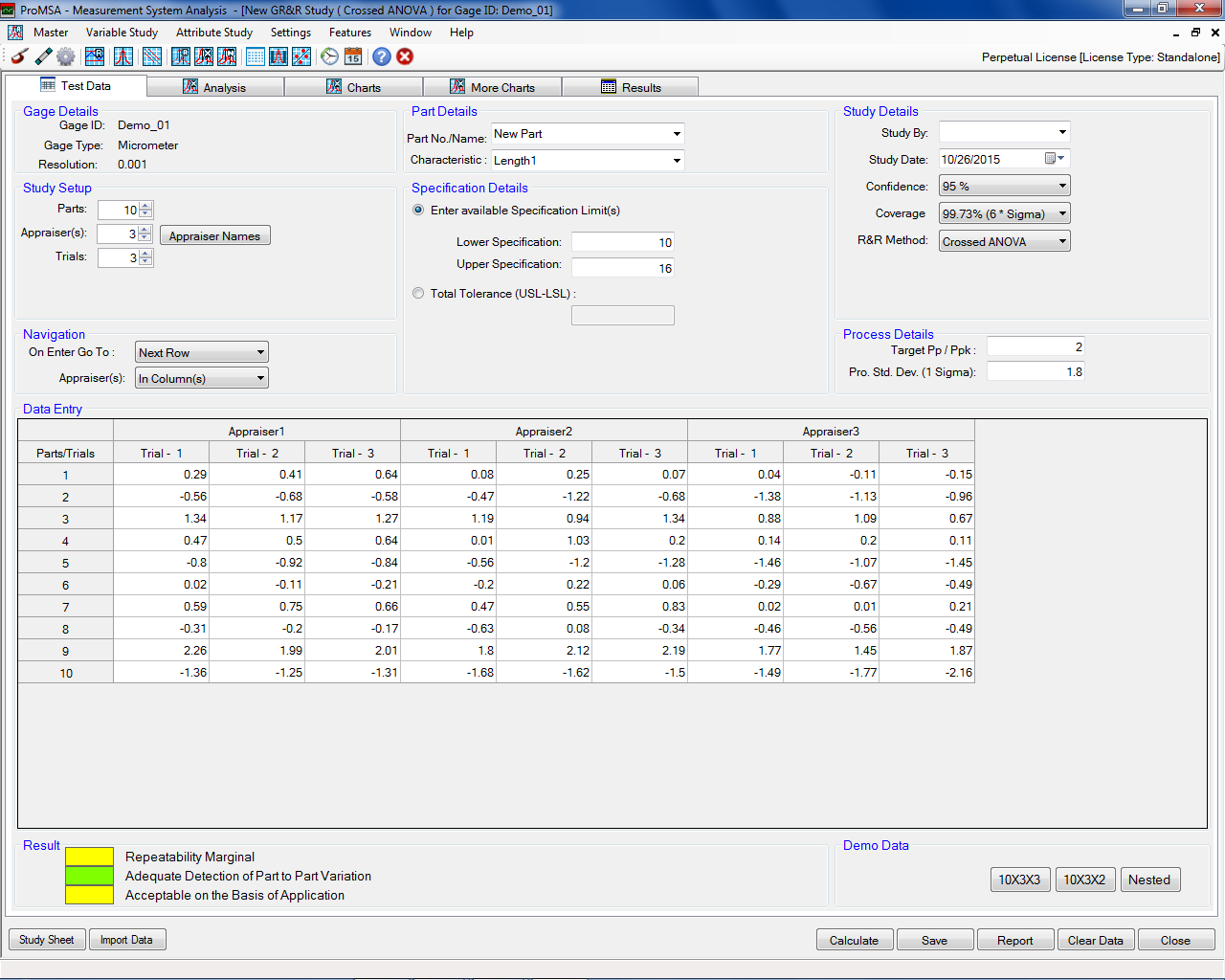Load the 10X3X2 demo data
Image resolution: width=1225 pixels, height=980 pixels.
point(1085,880)
